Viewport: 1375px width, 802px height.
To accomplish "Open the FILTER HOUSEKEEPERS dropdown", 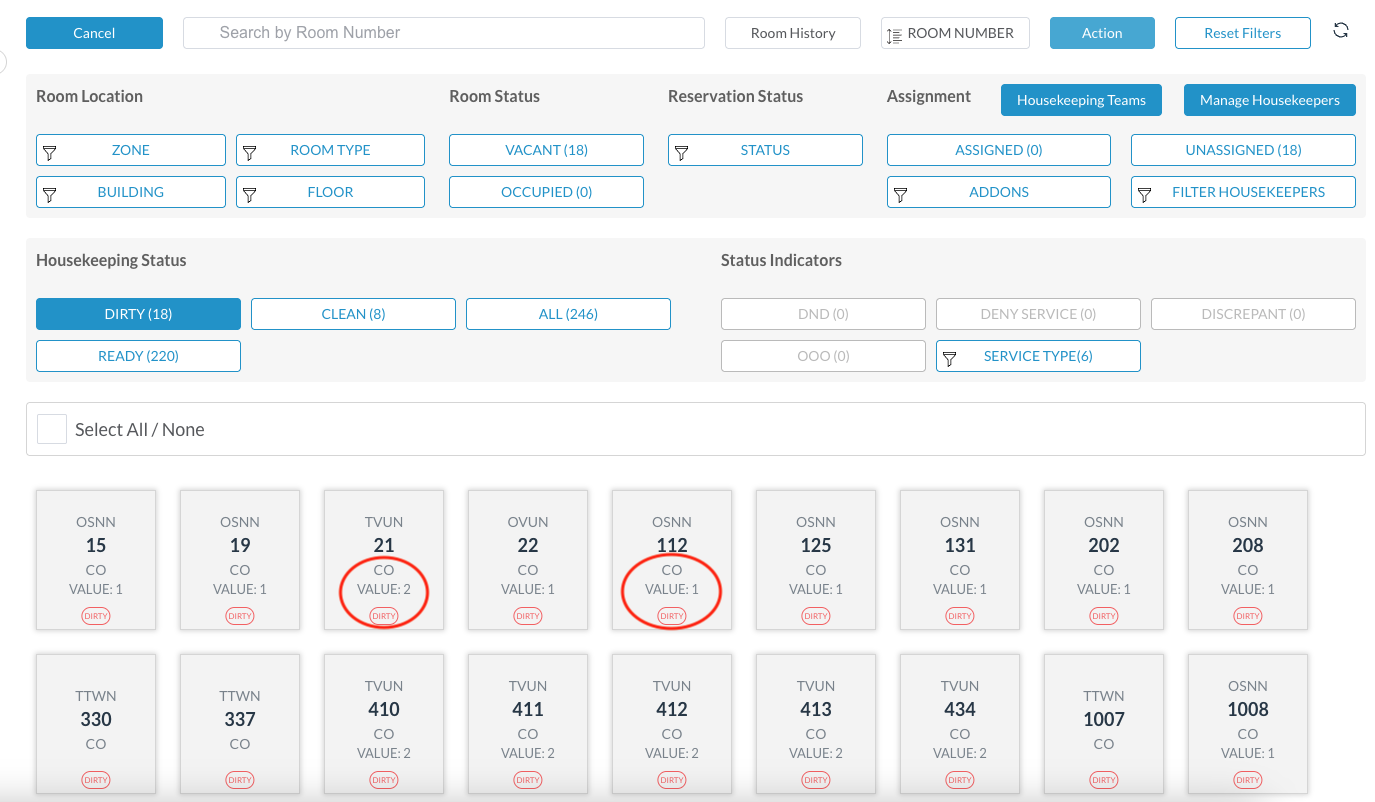I will click(1243, 192).
